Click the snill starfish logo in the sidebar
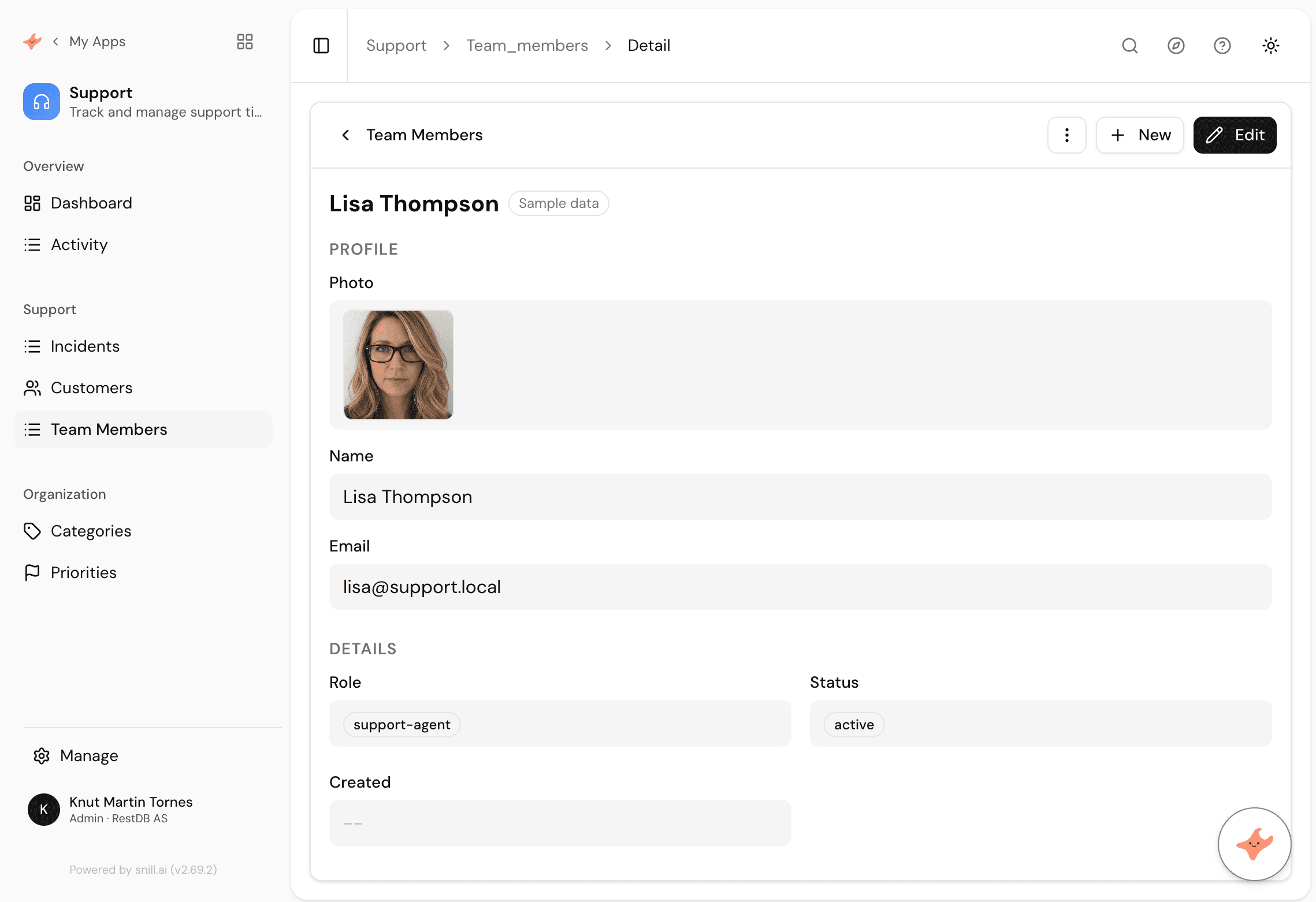The height and width of the screenshot is (902, 1316). pyautogui.click(x=32, y=42)
